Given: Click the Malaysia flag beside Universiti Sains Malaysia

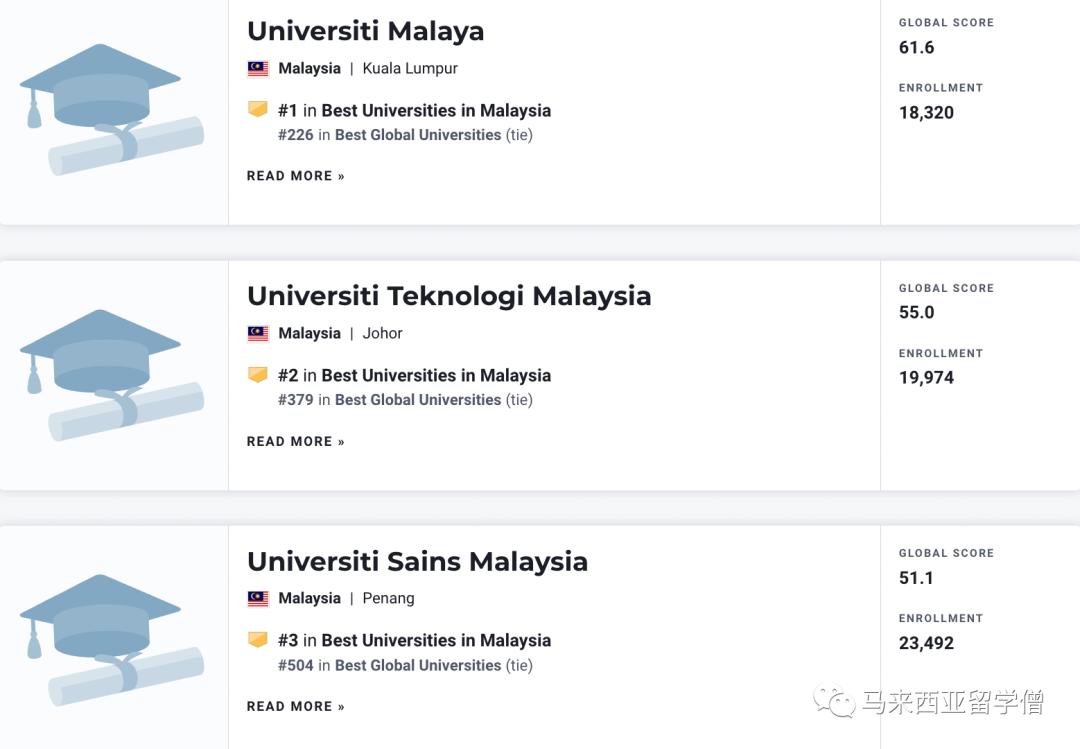Looking at the screenshot, I should [x=257, y=598].
